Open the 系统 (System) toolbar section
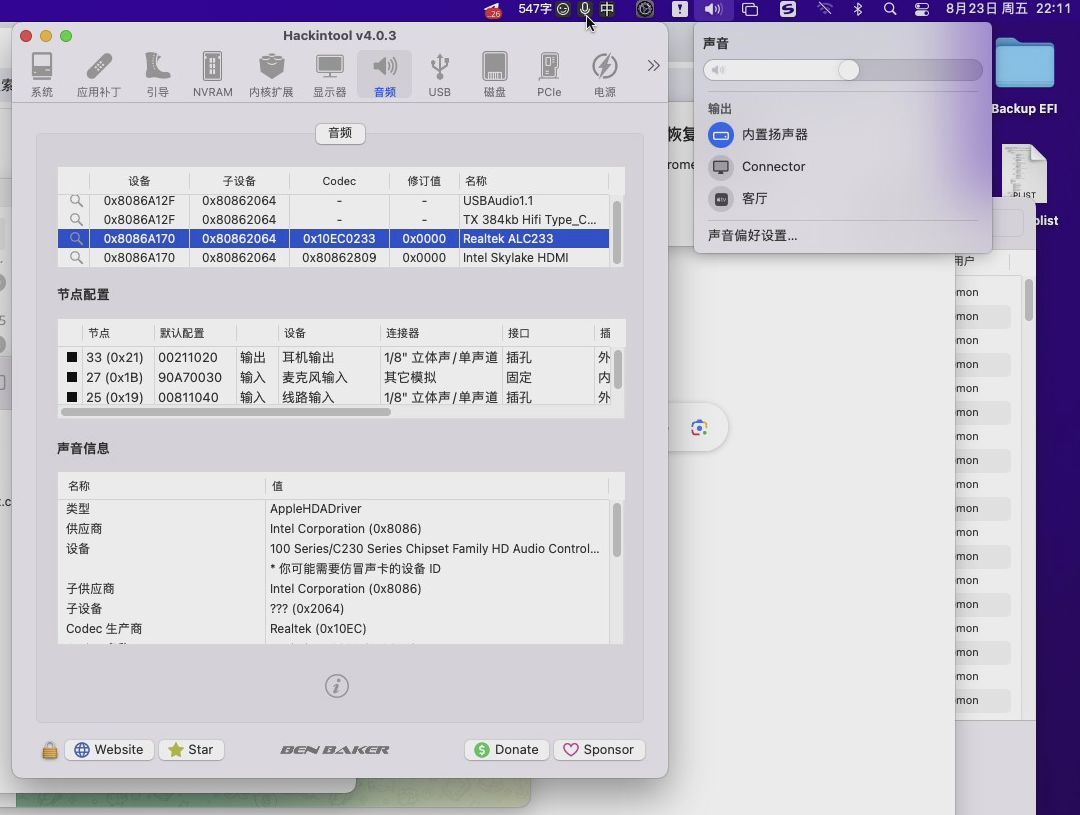Image resolution: width=1080 pixels, height=815 pixels. click(42, 74)
